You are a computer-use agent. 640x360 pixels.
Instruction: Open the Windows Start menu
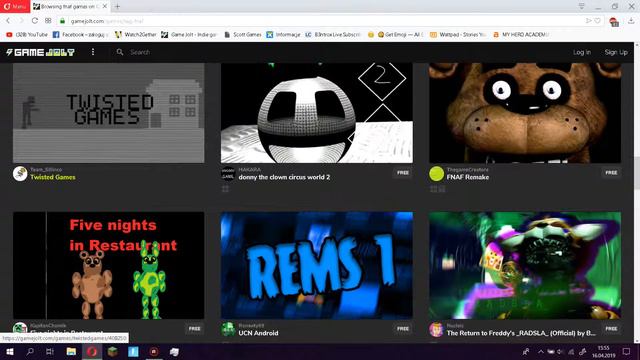click(10, 351)
